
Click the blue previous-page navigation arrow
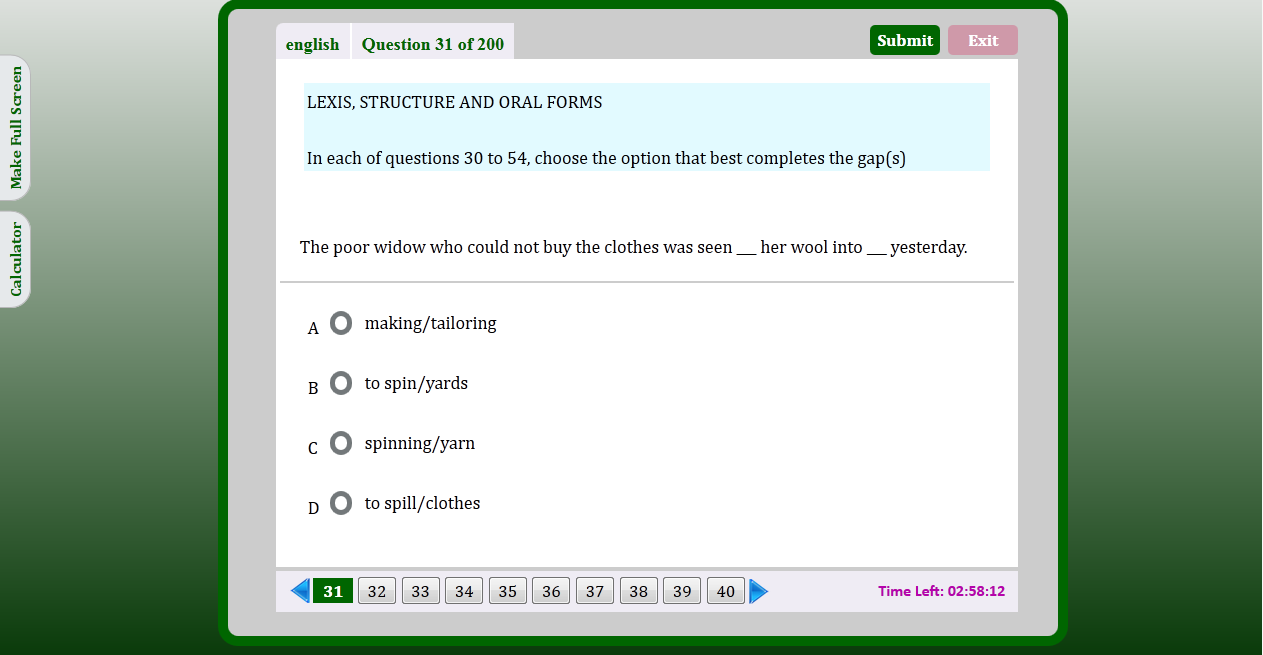pos(299,591)
